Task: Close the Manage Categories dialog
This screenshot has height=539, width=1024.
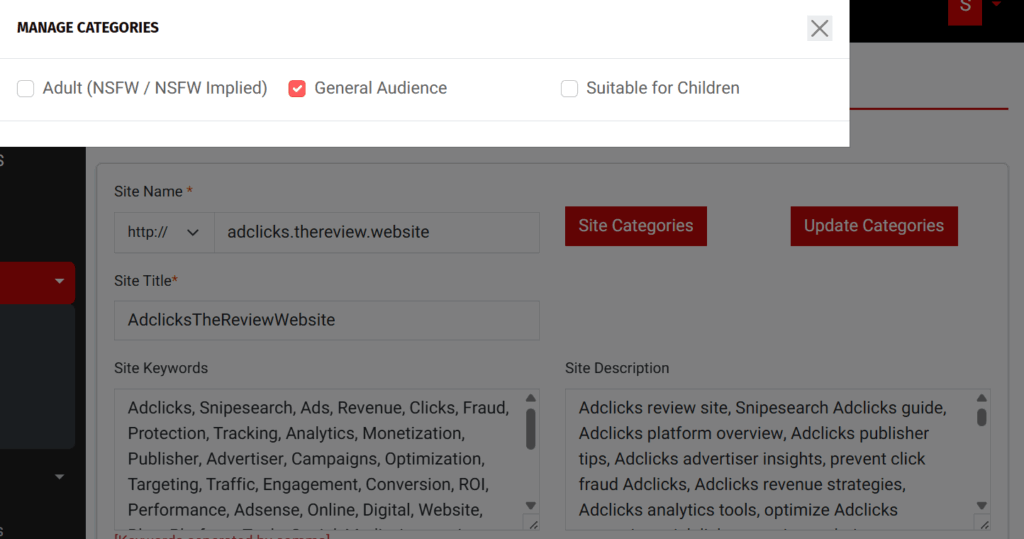Action: [x=819, y=28]
